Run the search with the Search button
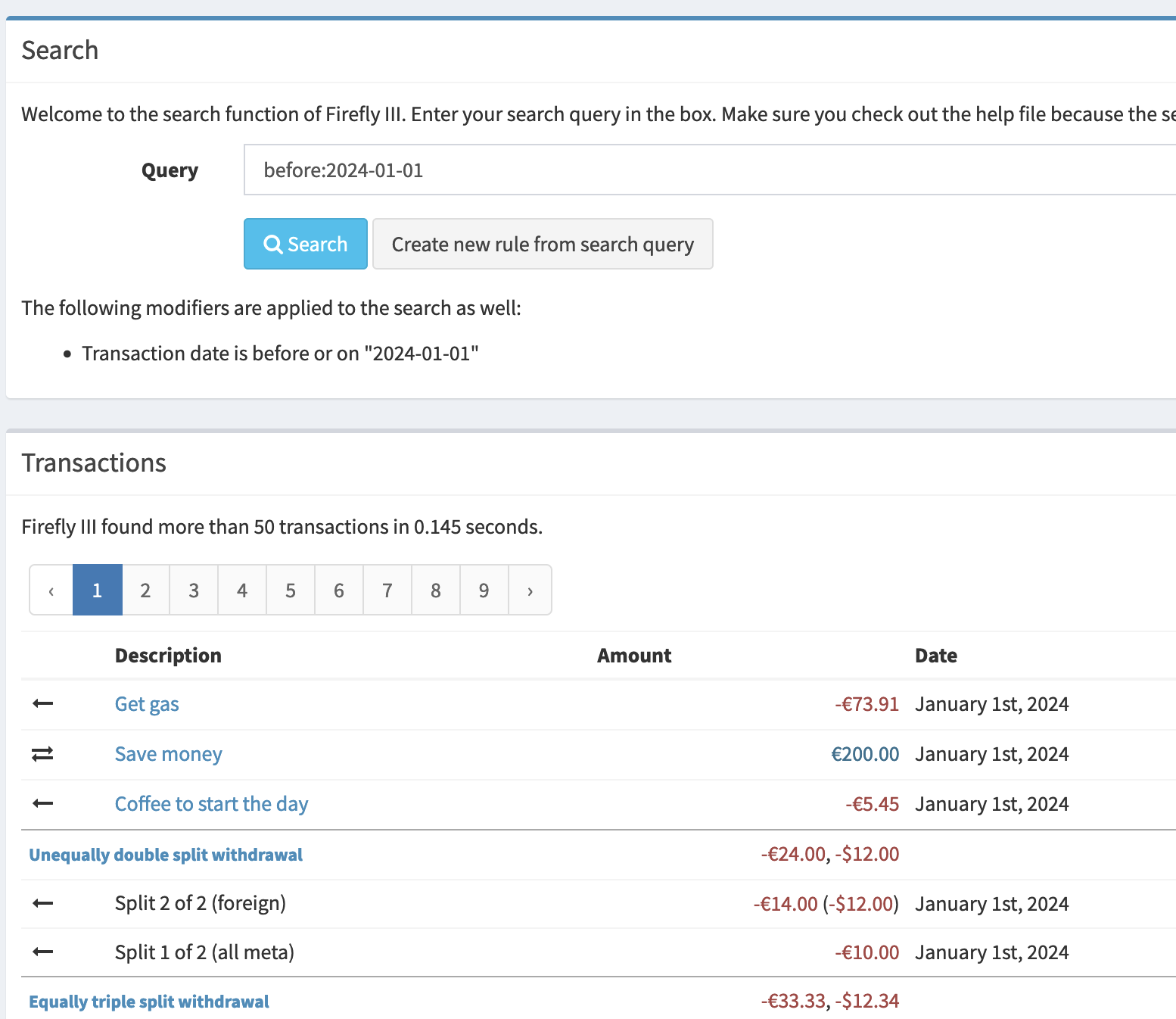The image size is (1176, 1019). coord(305,244)
